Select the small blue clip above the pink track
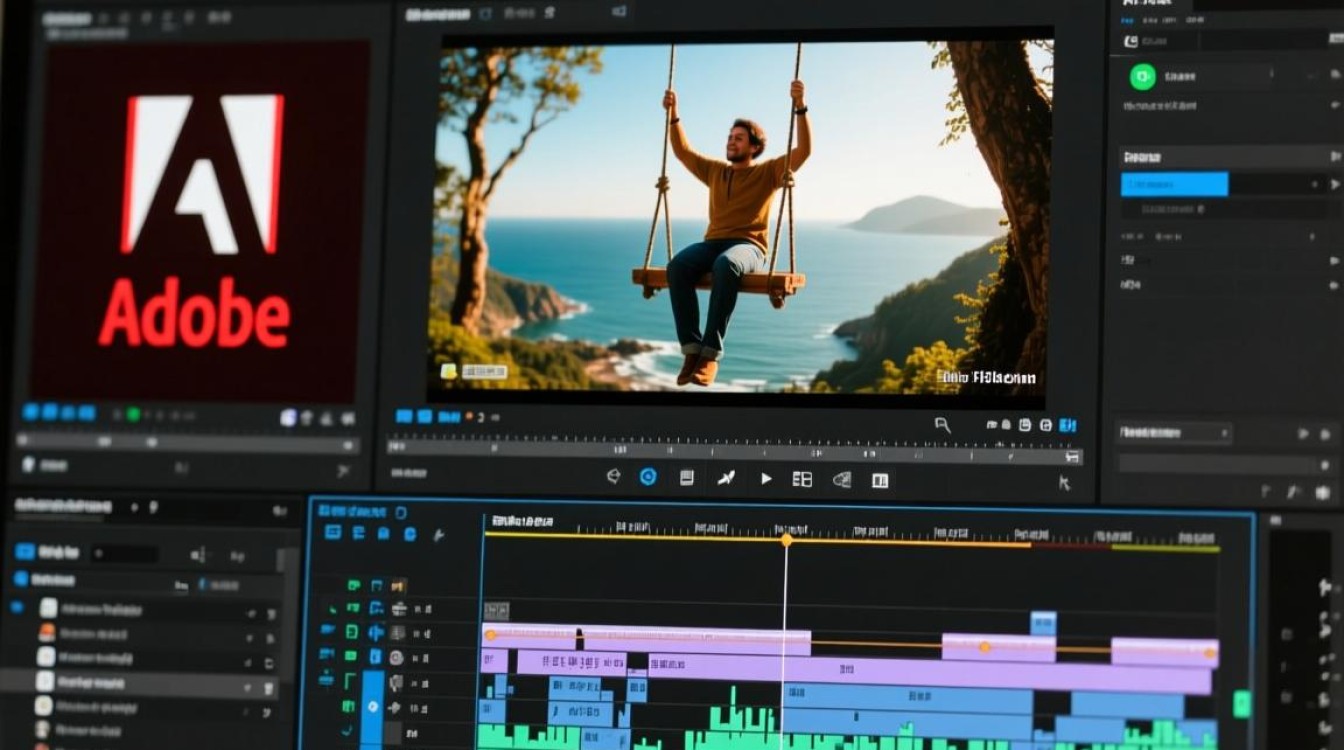1344x750 pixels. [x=1043, y=623]
